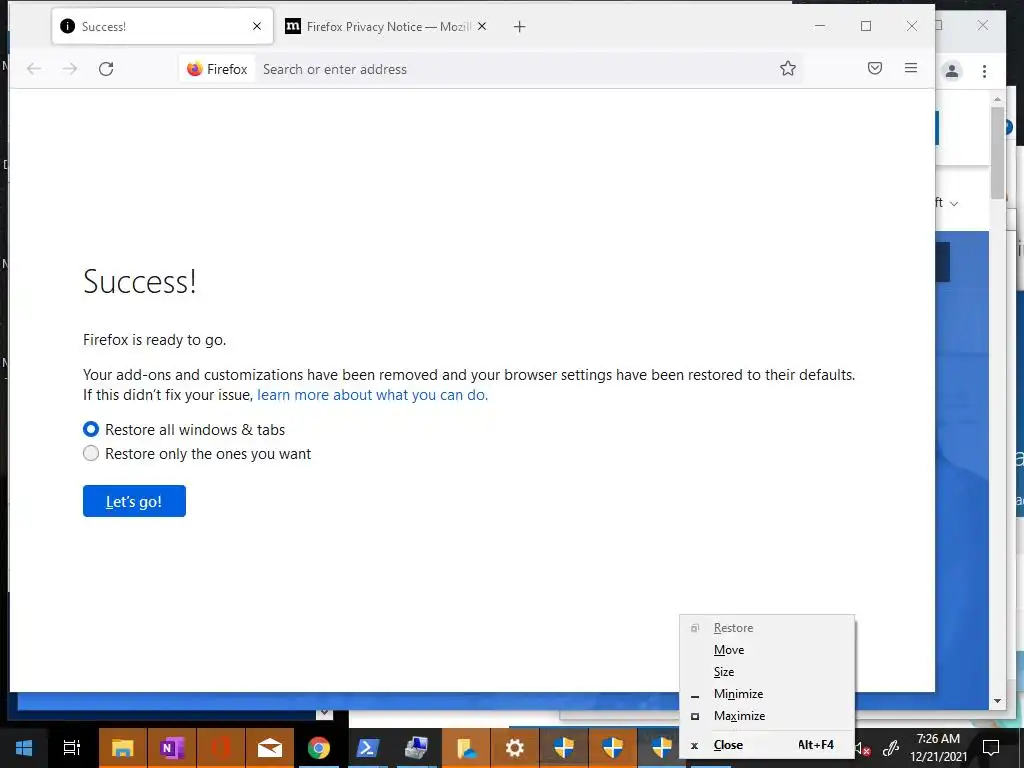The width and height of the screenshot is (1024, 768).
Task: Click the background window vertical scrollbar thumb
Action: [x=997, y=152]
